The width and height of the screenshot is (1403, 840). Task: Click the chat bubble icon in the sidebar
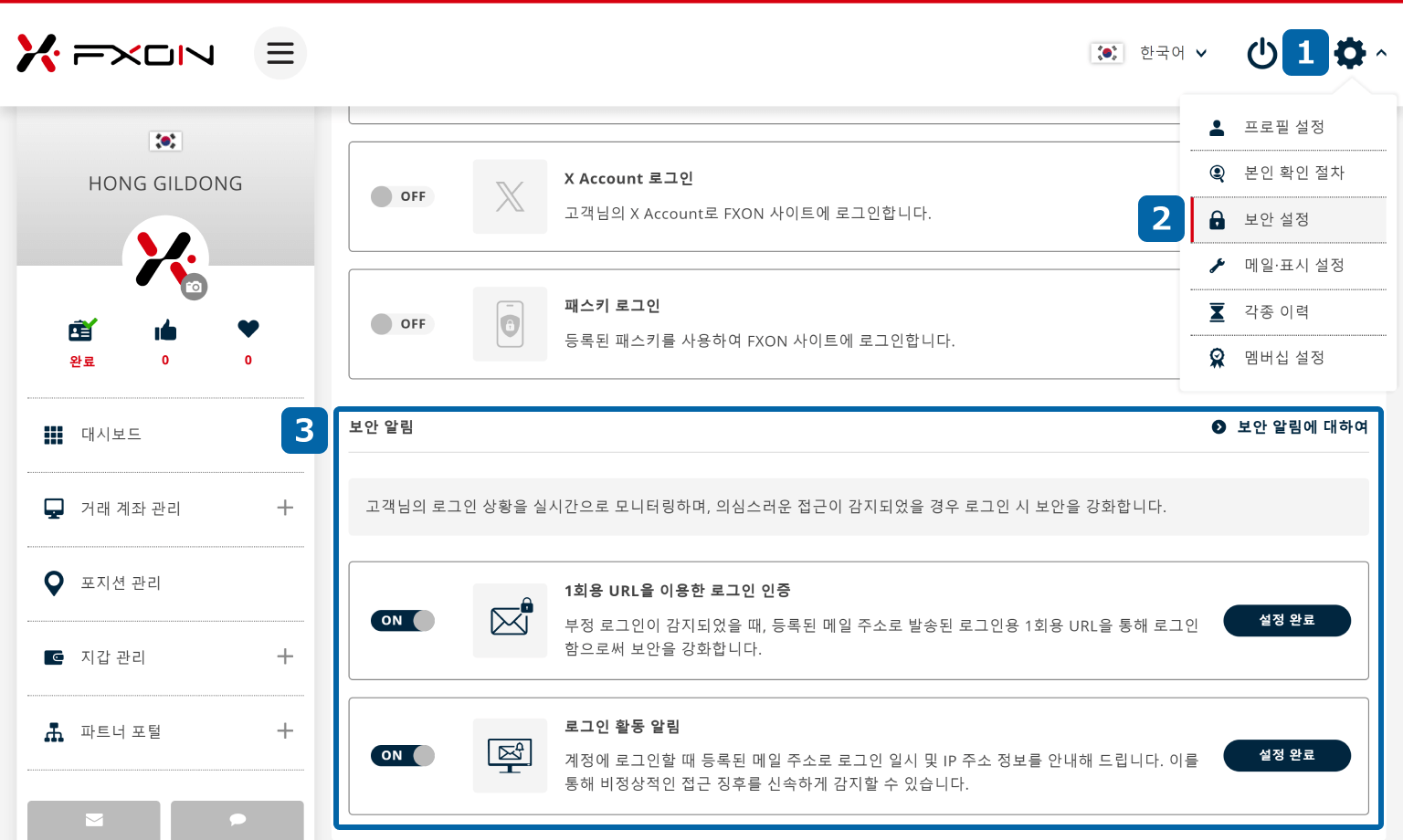pyautogui.click(x=237, y=820)
